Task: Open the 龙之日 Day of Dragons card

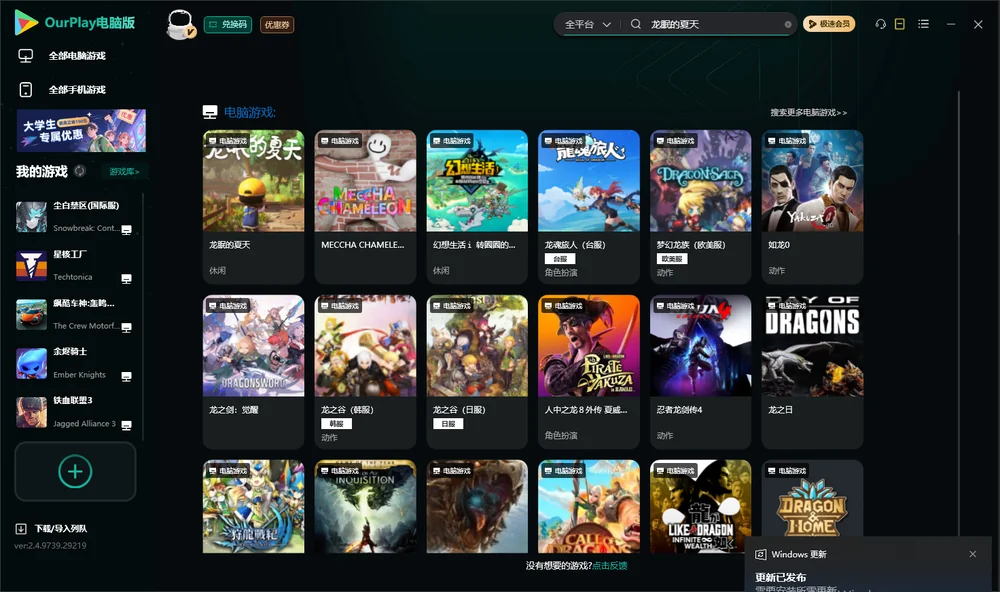Action: point(812,372)
